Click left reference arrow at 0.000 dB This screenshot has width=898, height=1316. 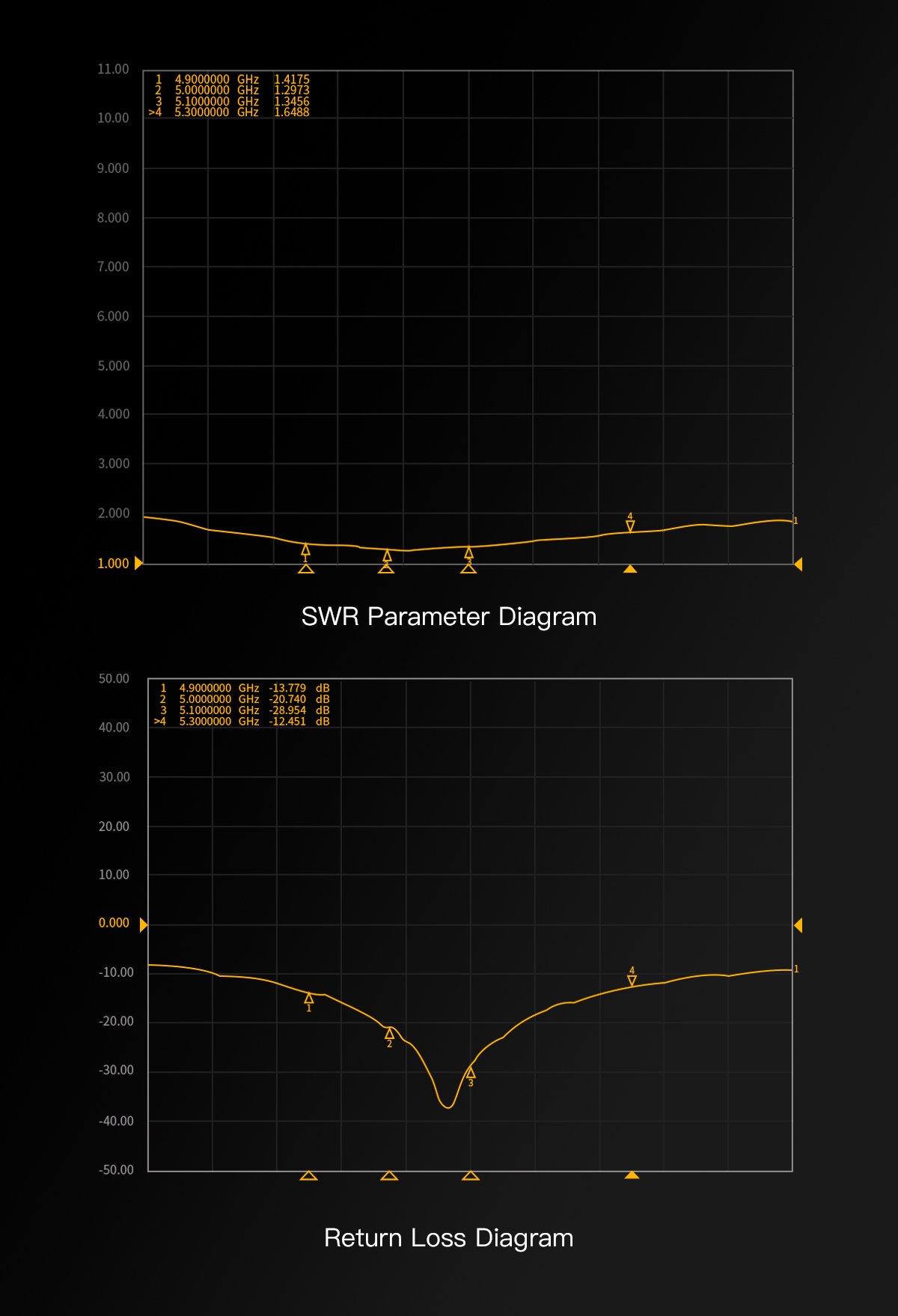144,925
